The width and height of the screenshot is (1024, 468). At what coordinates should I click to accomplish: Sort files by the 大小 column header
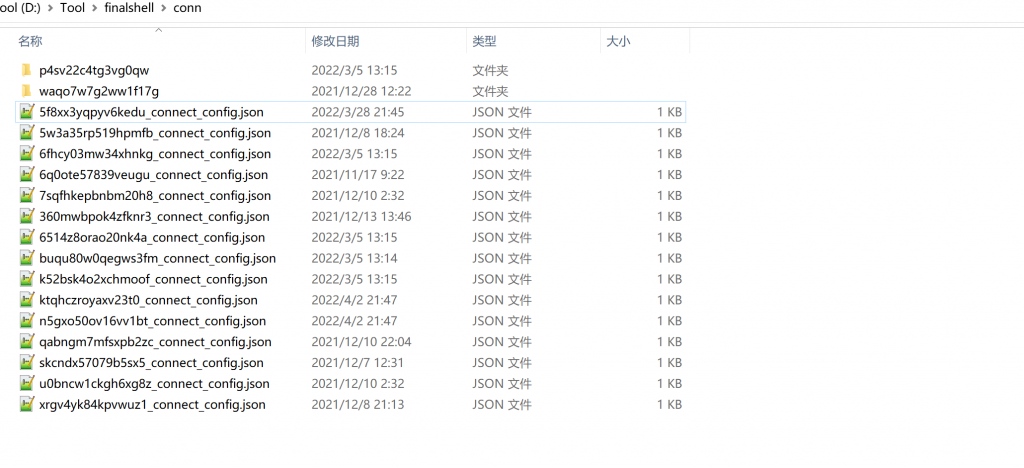pyautogui.click(x=618, y=41)
